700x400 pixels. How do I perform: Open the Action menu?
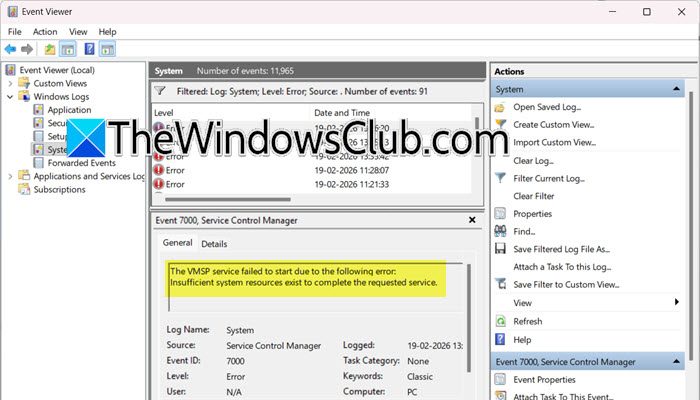(x=45, y=32)
